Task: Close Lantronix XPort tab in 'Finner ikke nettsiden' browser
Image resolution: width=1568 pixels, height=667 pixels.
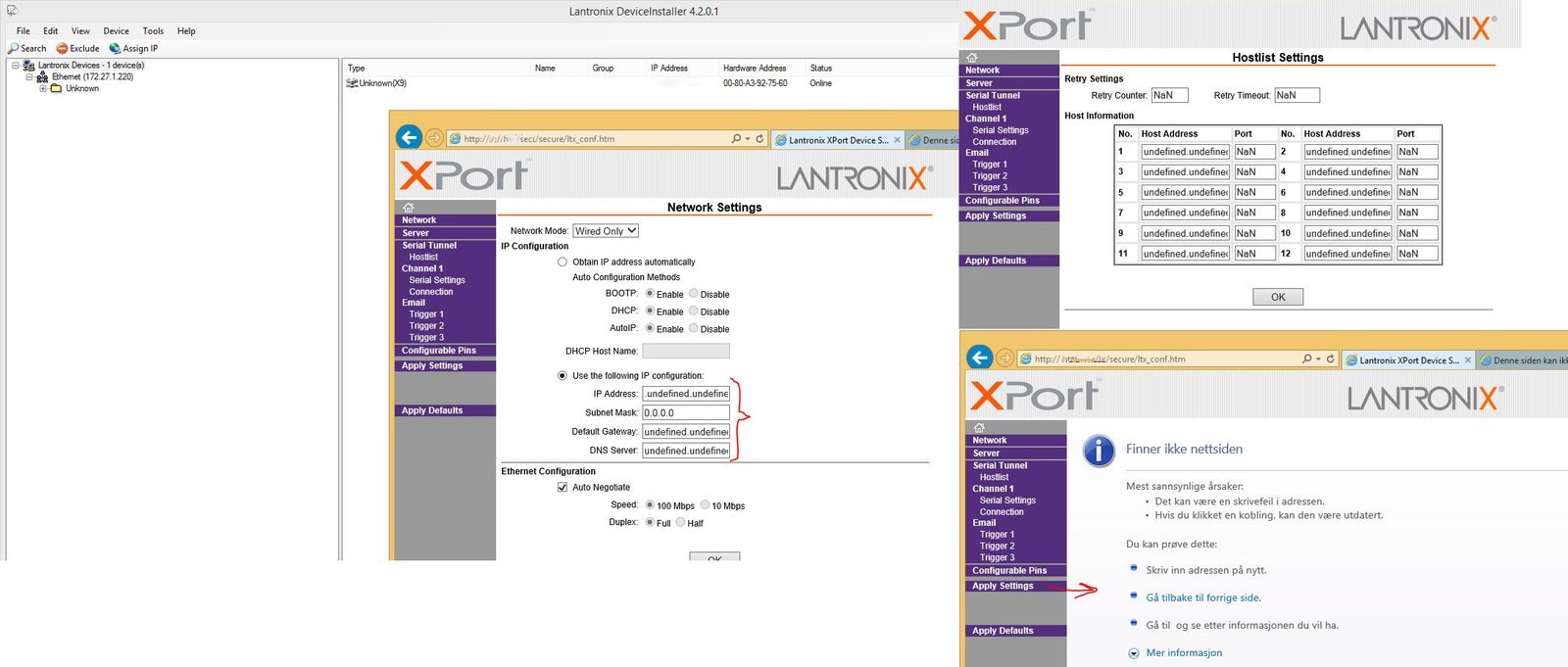Action: pos(1467,360)
